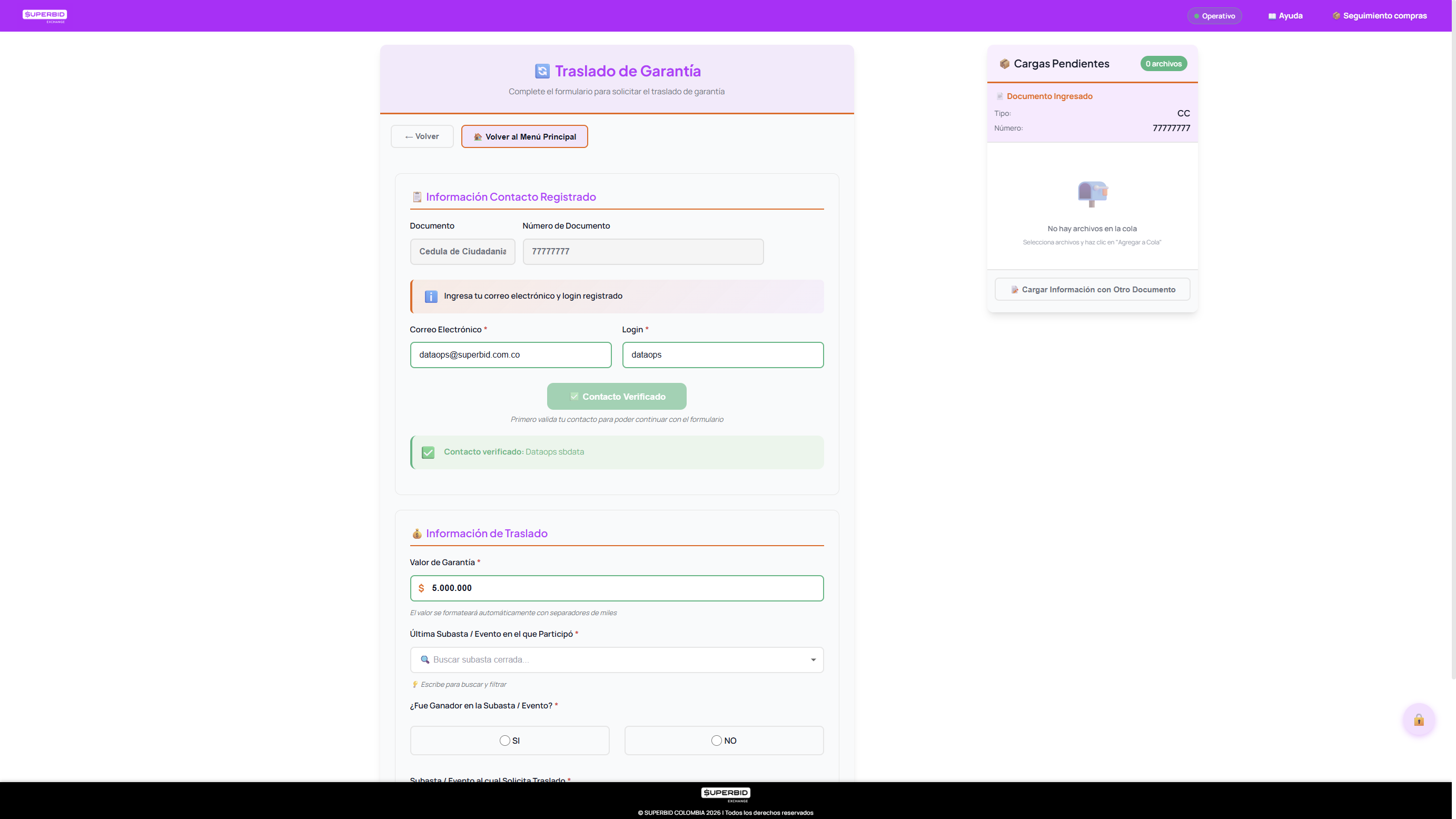
Task: Click the blue info icon in notice
Action: point(431,296)
